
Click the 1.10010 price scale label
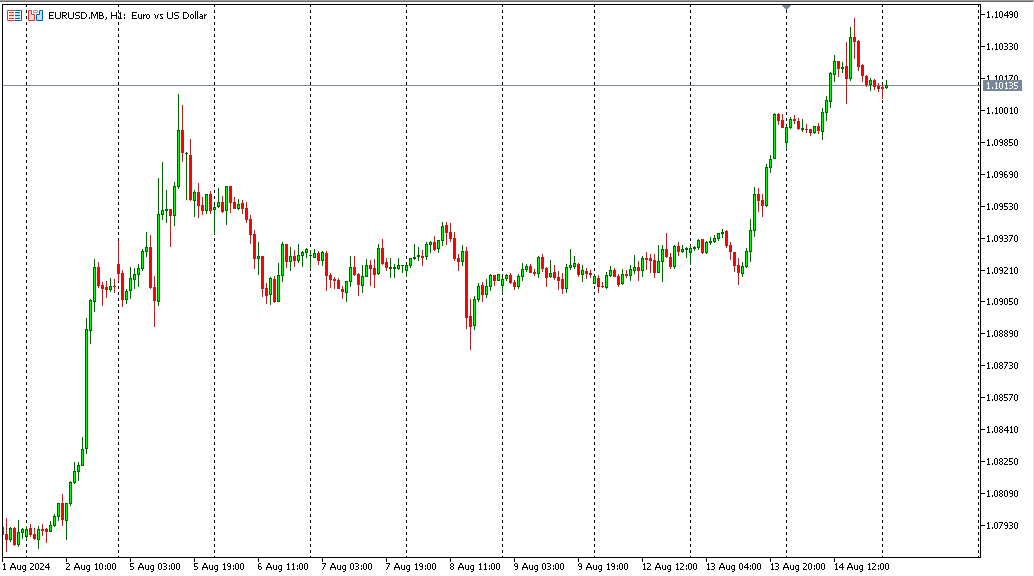click(1002, 110)
